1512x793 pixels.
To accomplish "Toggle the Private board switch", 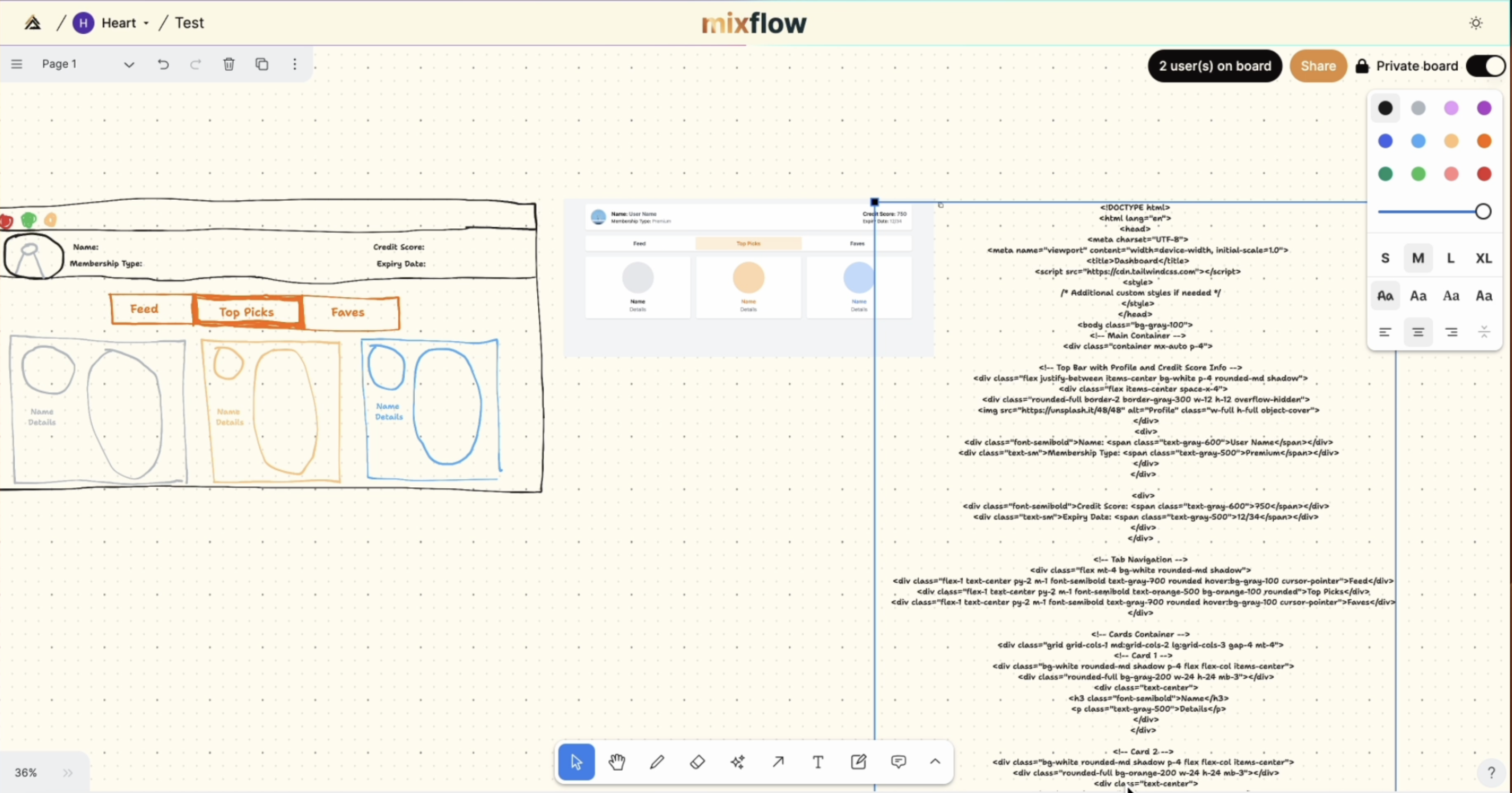I will point(1485,66).
